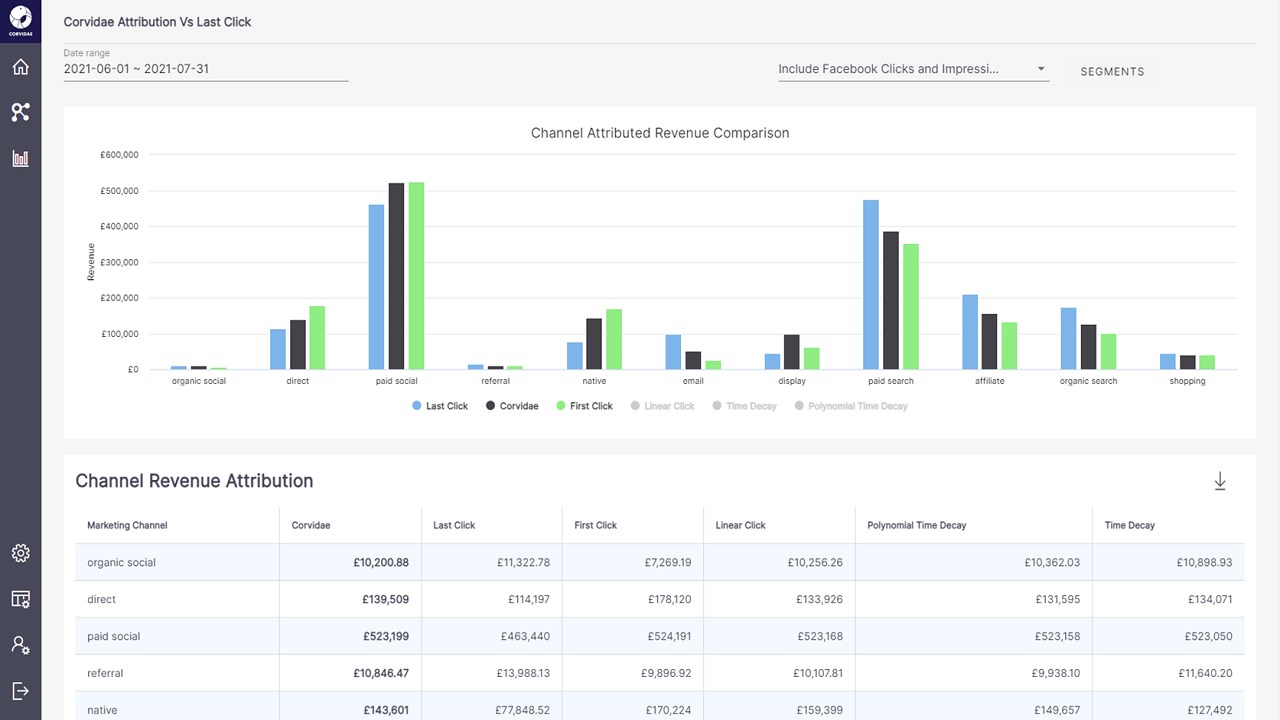Enable the Polynomial Time Decay legend series
1280x720 pixels.
(851, 406)
